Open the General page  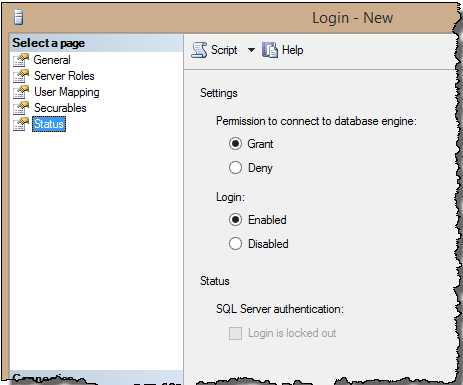pyautogui.click(x=52, y=60)
